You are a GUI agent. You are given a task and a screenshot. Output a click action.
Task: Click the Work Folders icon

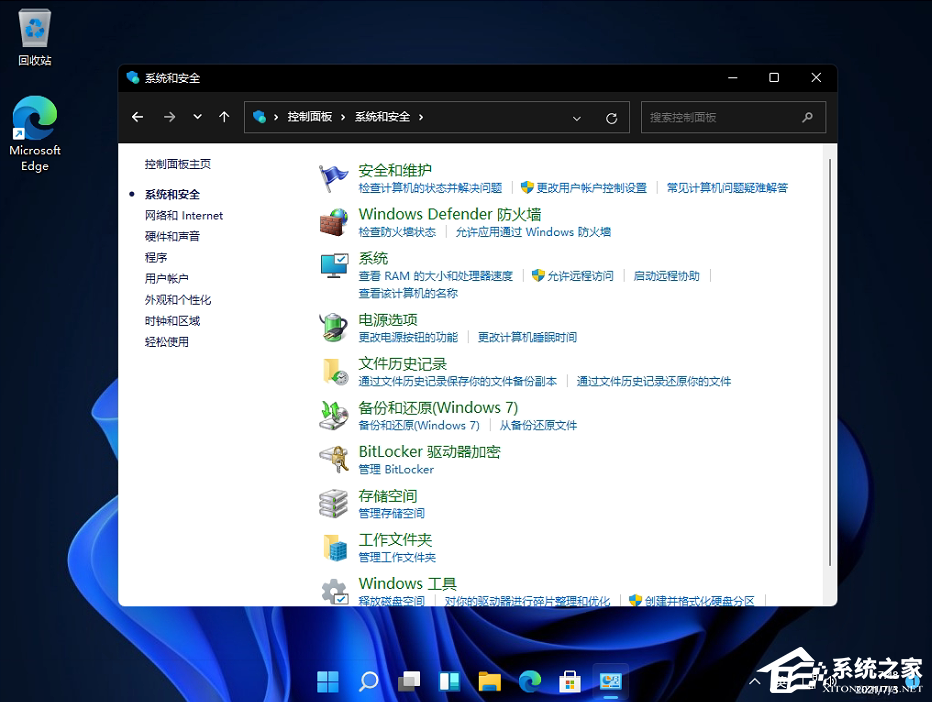pos(336,547)
